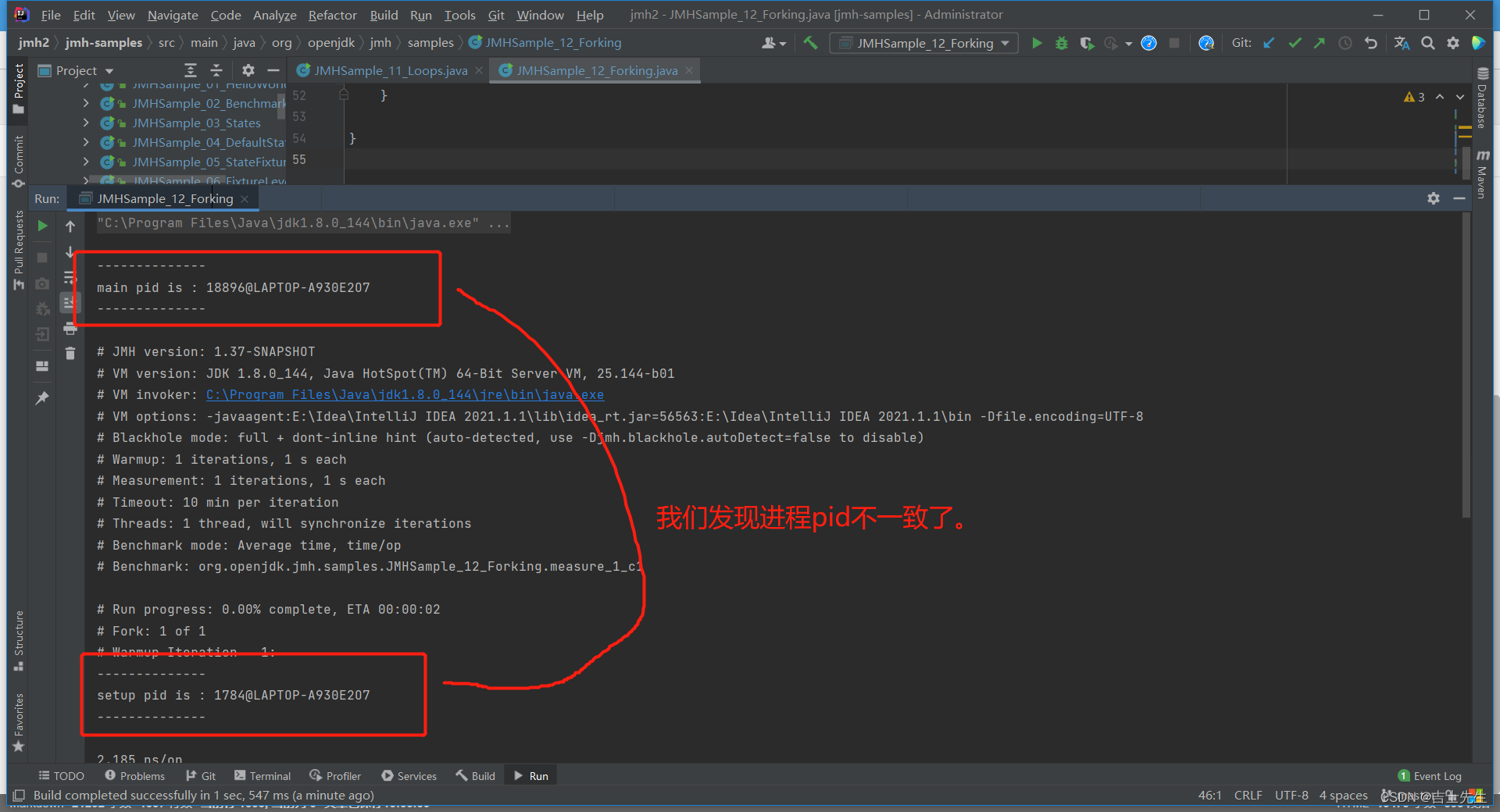This screenshot has height=812, width=1500.
Task: Open the profiler run options dropdown arrow
Action: 1129,44
